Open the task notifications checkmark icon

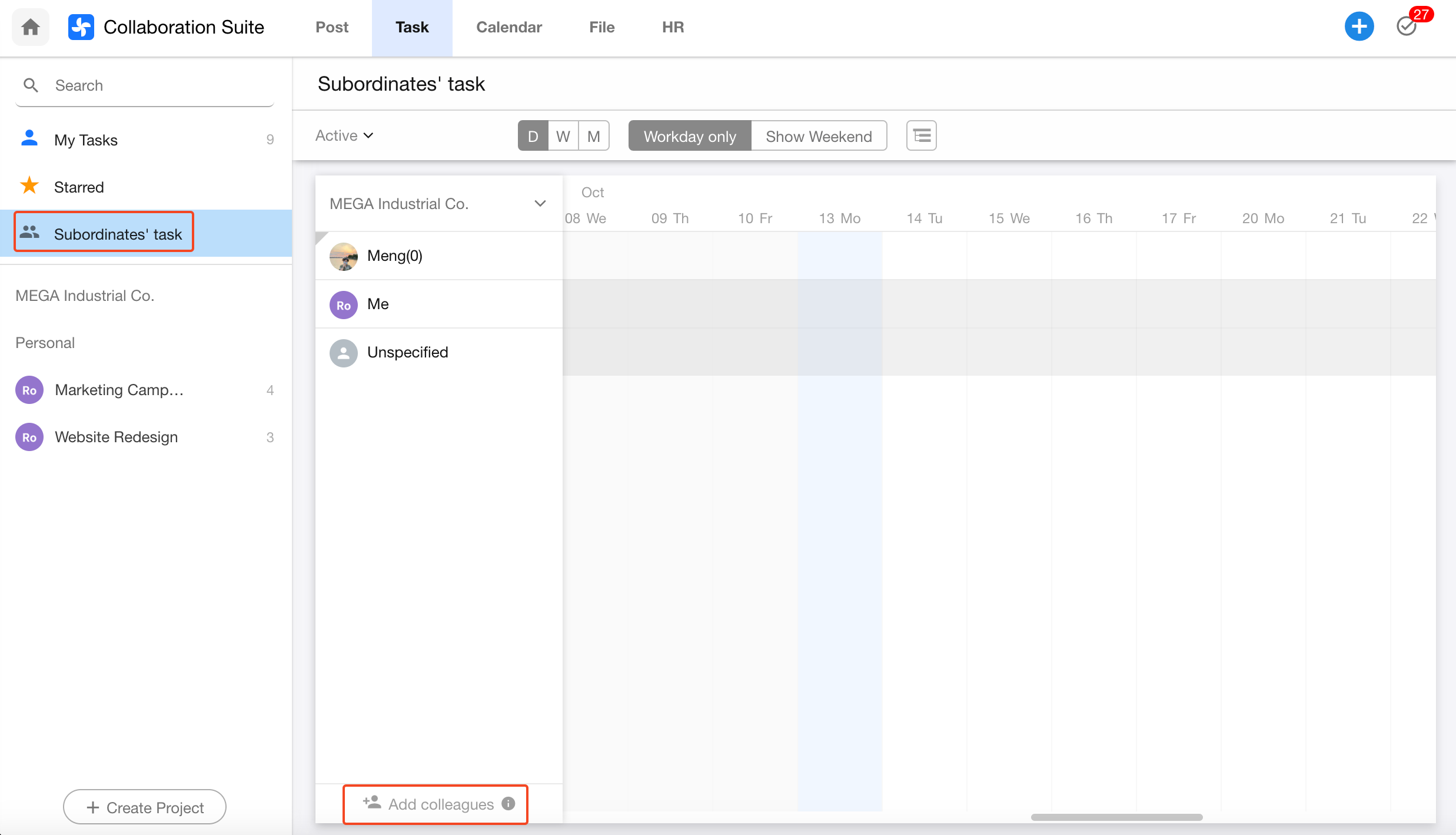[x=1407, y=26]
